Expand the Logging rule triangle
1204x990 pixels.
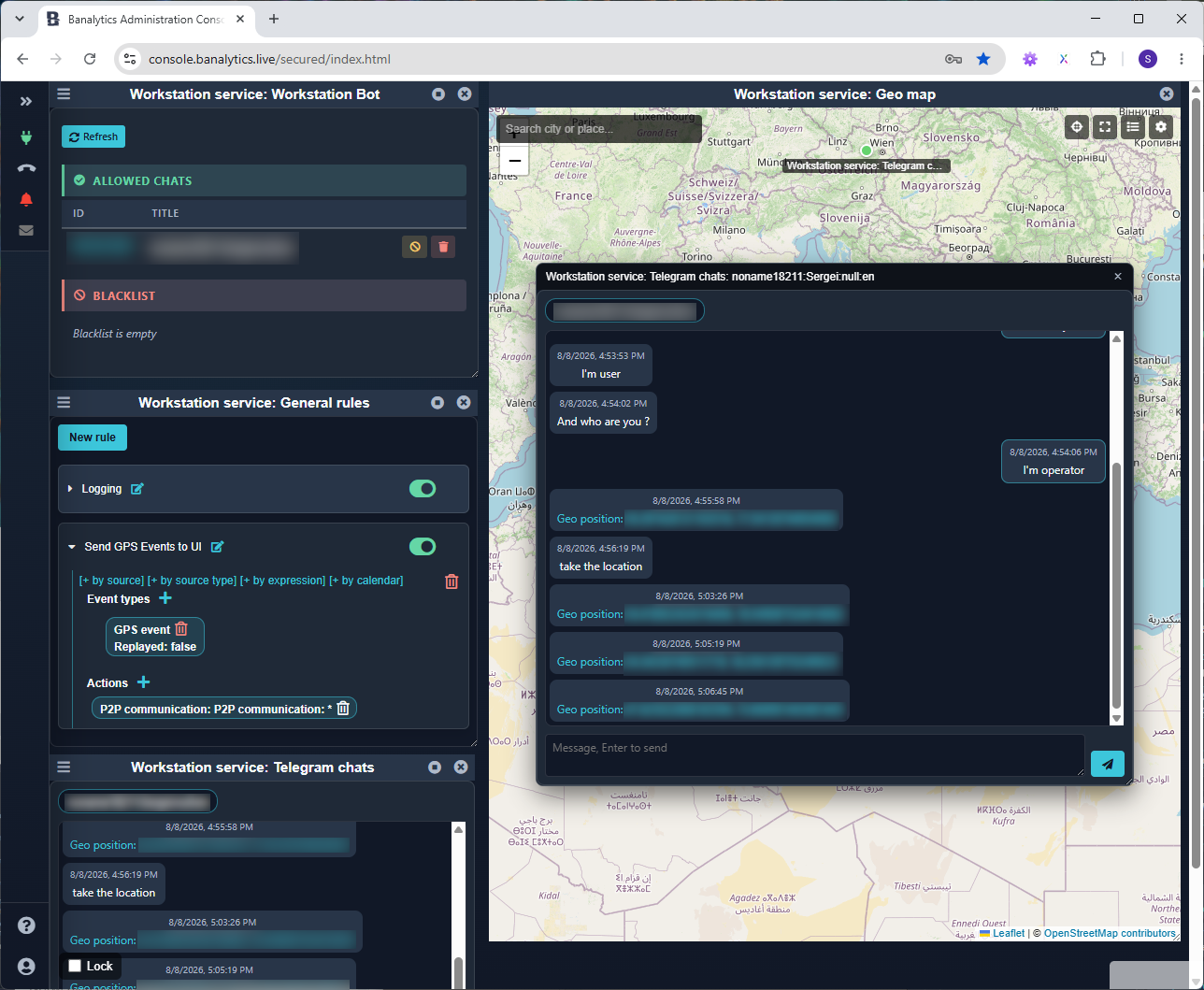point(70,489)
